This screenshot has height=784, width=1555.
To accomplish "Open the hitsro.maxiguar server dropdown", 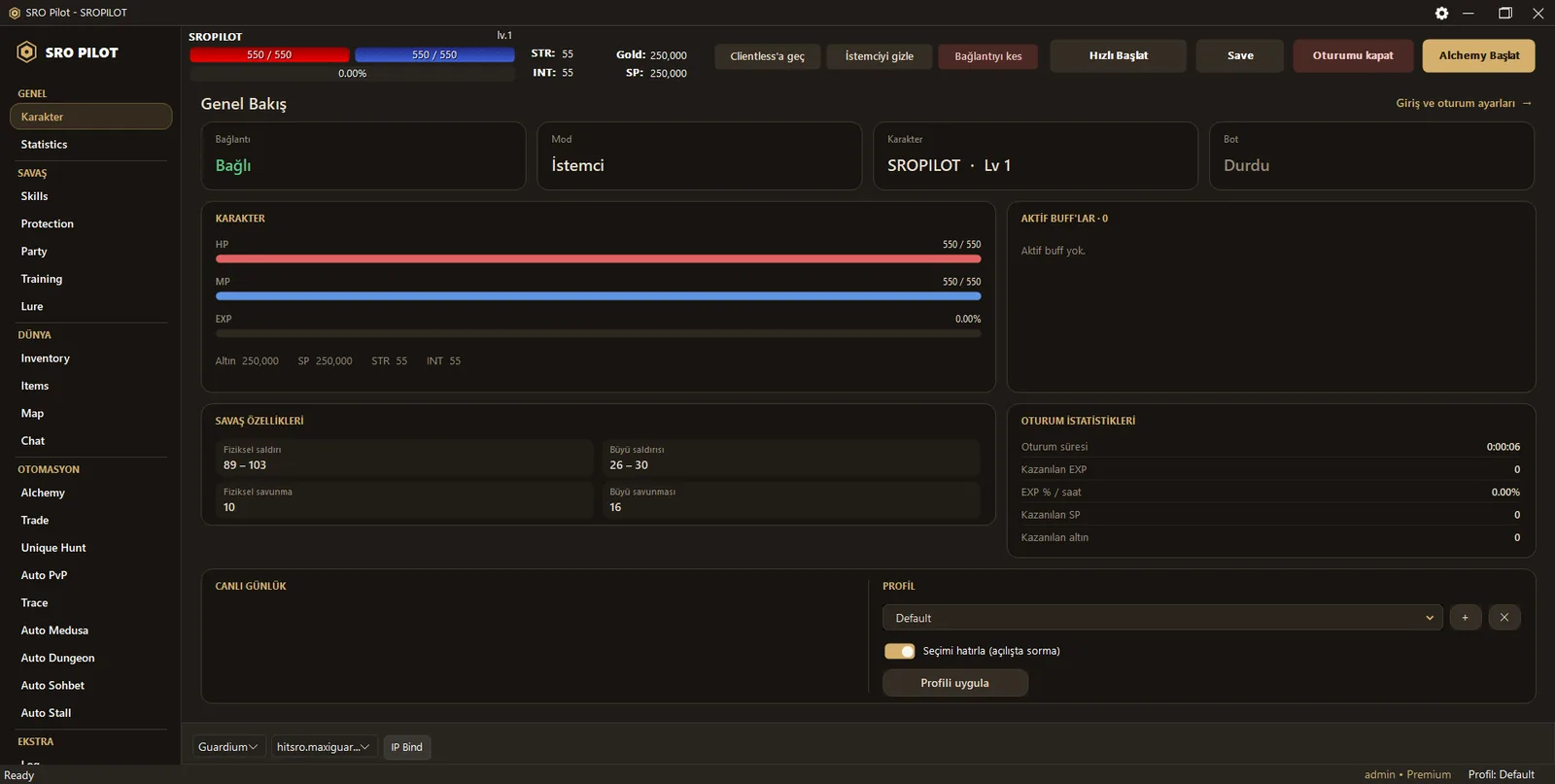I will [x=324, y=747].
